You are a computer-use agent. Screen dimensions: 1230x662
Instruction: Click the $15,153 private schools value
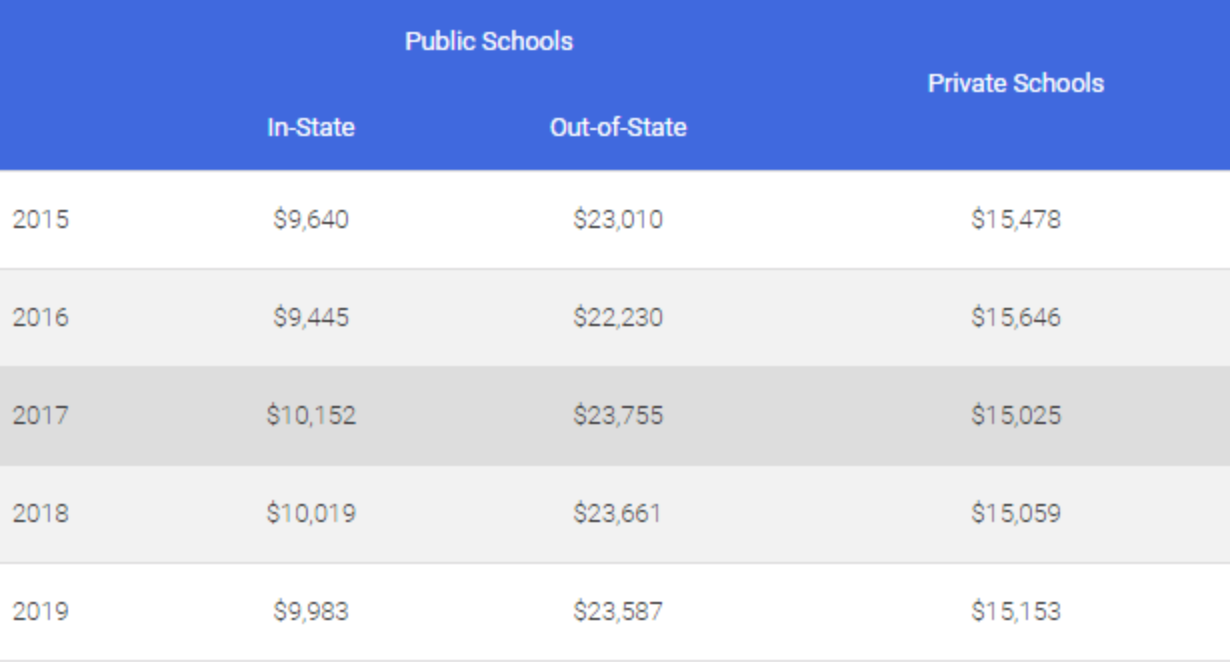pos(1015,611)
